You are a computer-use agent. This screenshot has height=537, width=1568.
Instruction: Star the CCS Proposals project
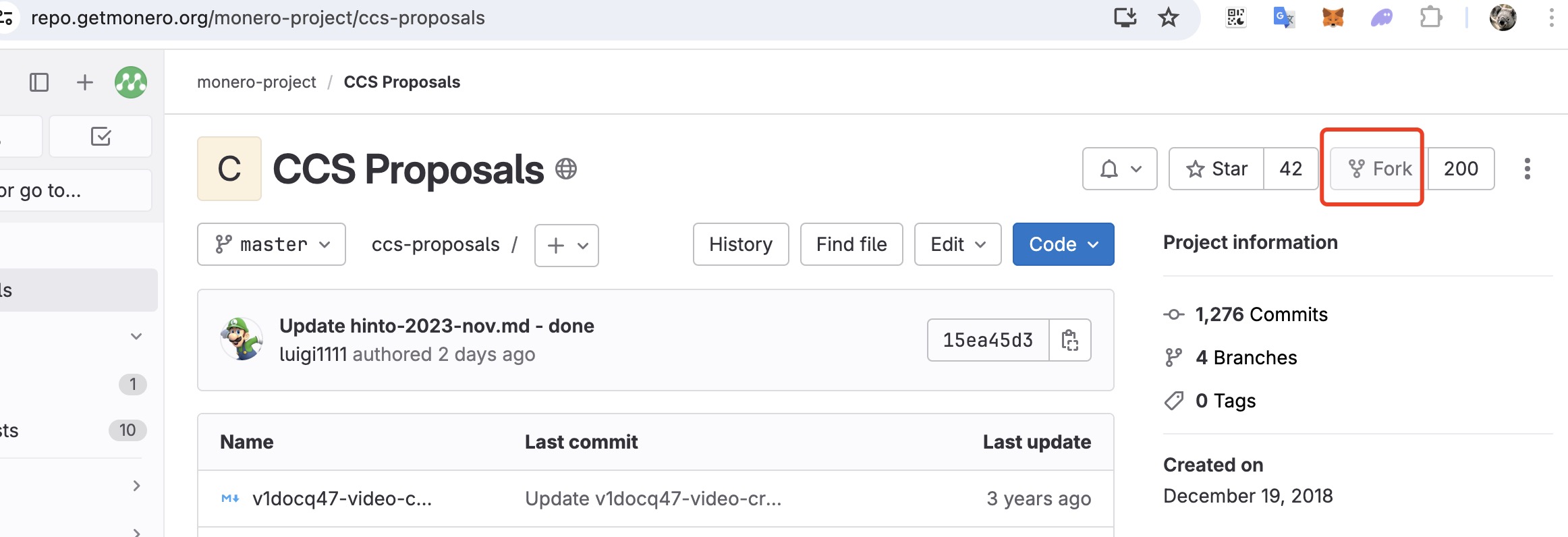pyautogui.click(x=1217, y=169)
